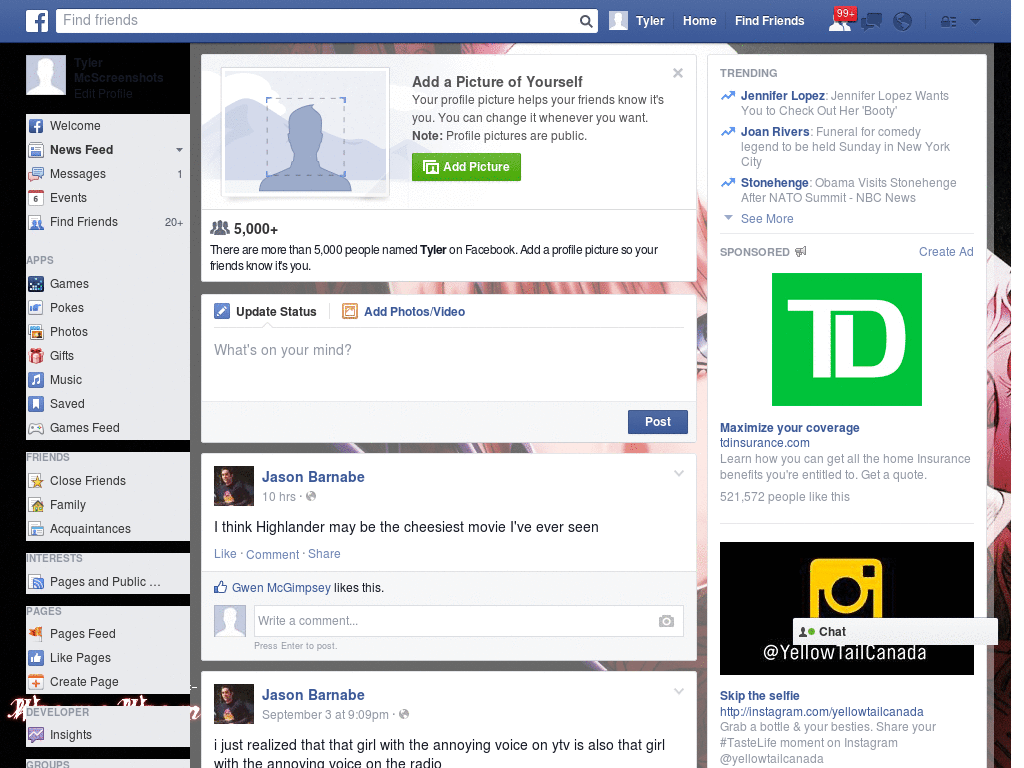This screenshot has height=768, width=1024.
Task: Click the Photos app icon
Action: tap(36, 332)
